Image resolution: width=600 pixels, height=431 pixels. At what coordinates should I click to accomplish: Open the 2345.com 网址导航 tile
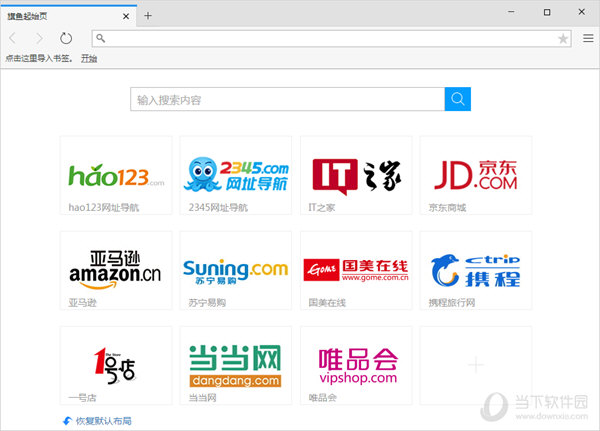(x=236, y=175)
